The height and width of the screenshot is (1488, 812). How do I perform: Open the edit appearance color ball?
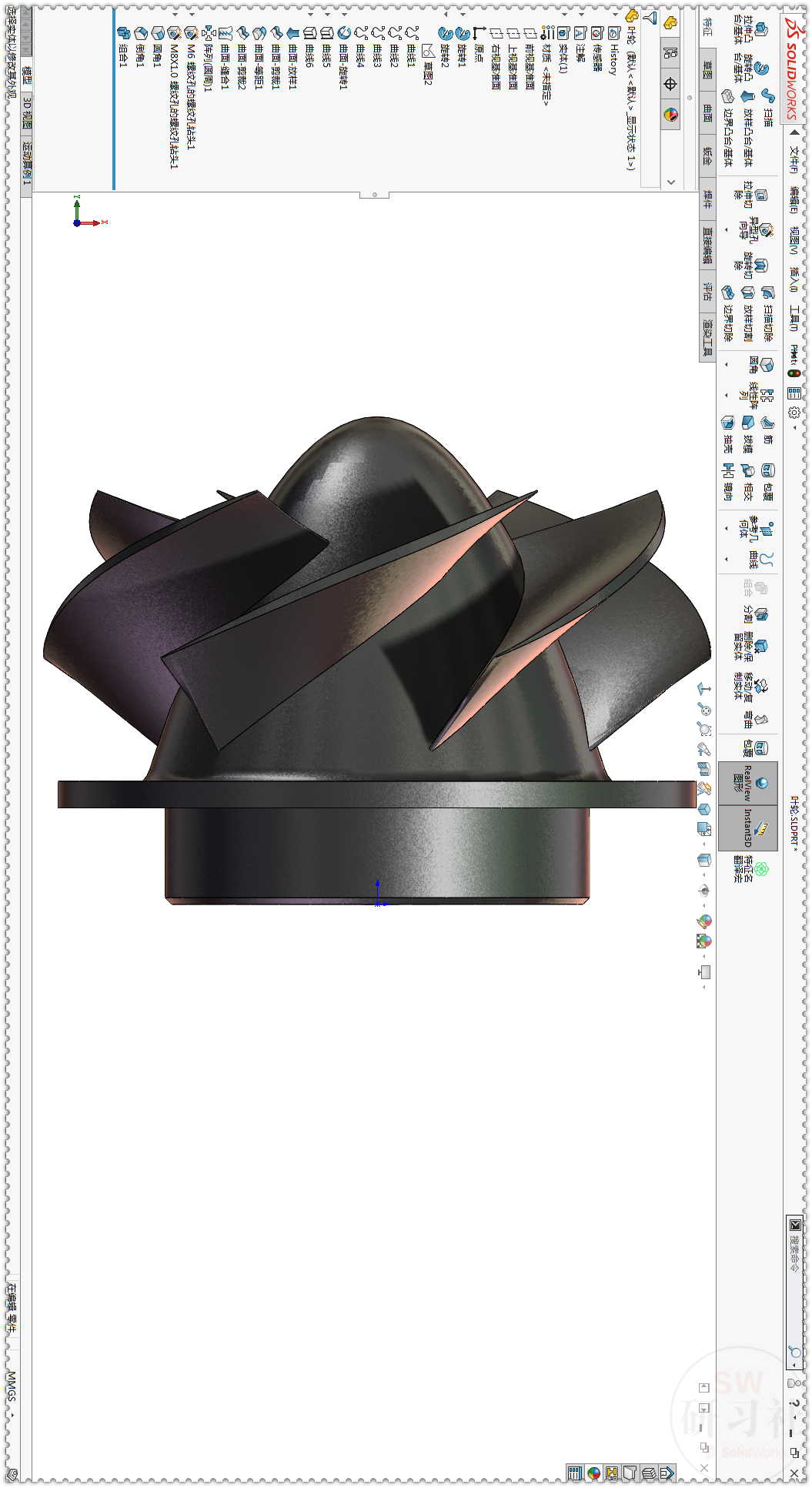click(703, 921)
